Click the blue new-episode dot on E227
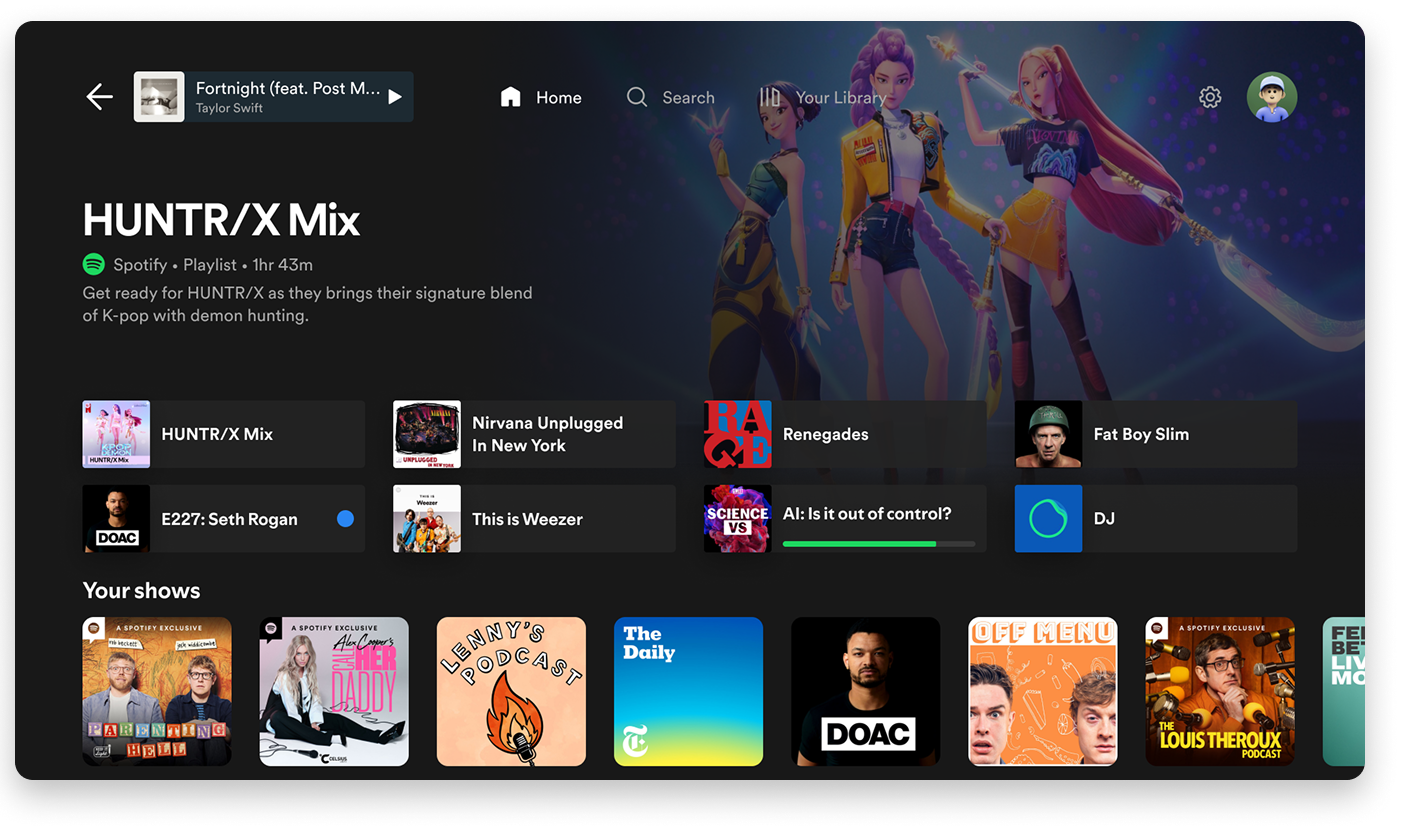1401x831 pixels. click(x=345, y=519)
